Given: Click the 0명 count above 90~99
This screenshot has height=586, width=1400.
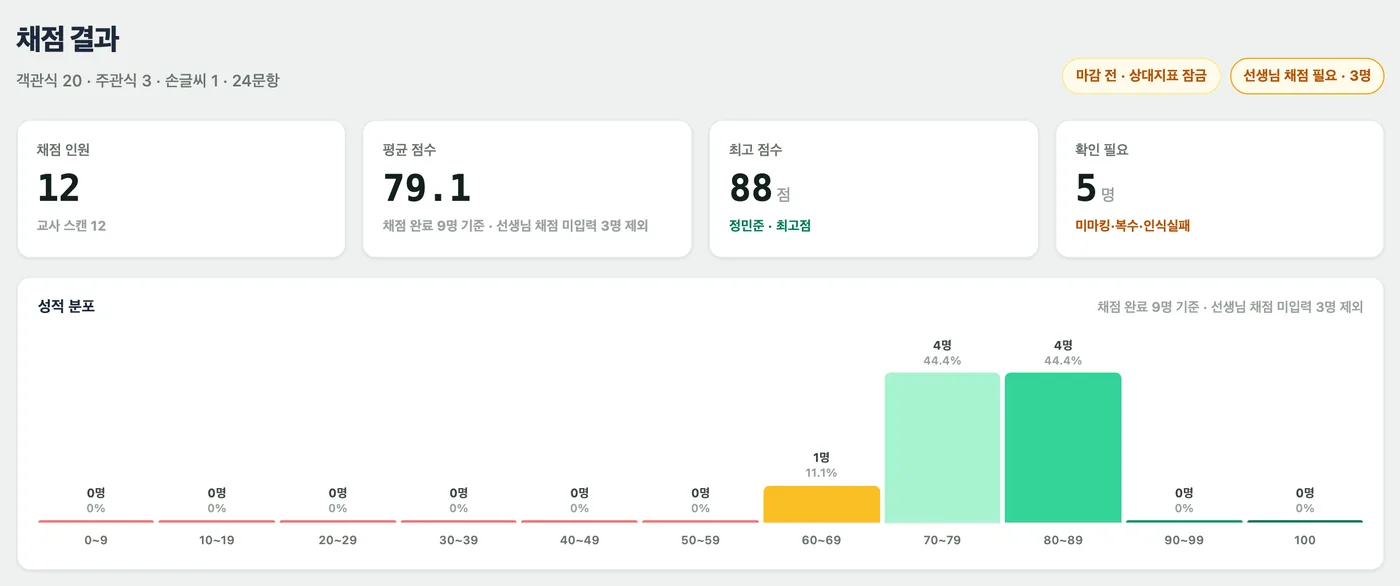Looking at the screenshot, I should [x=1184, y=493].
